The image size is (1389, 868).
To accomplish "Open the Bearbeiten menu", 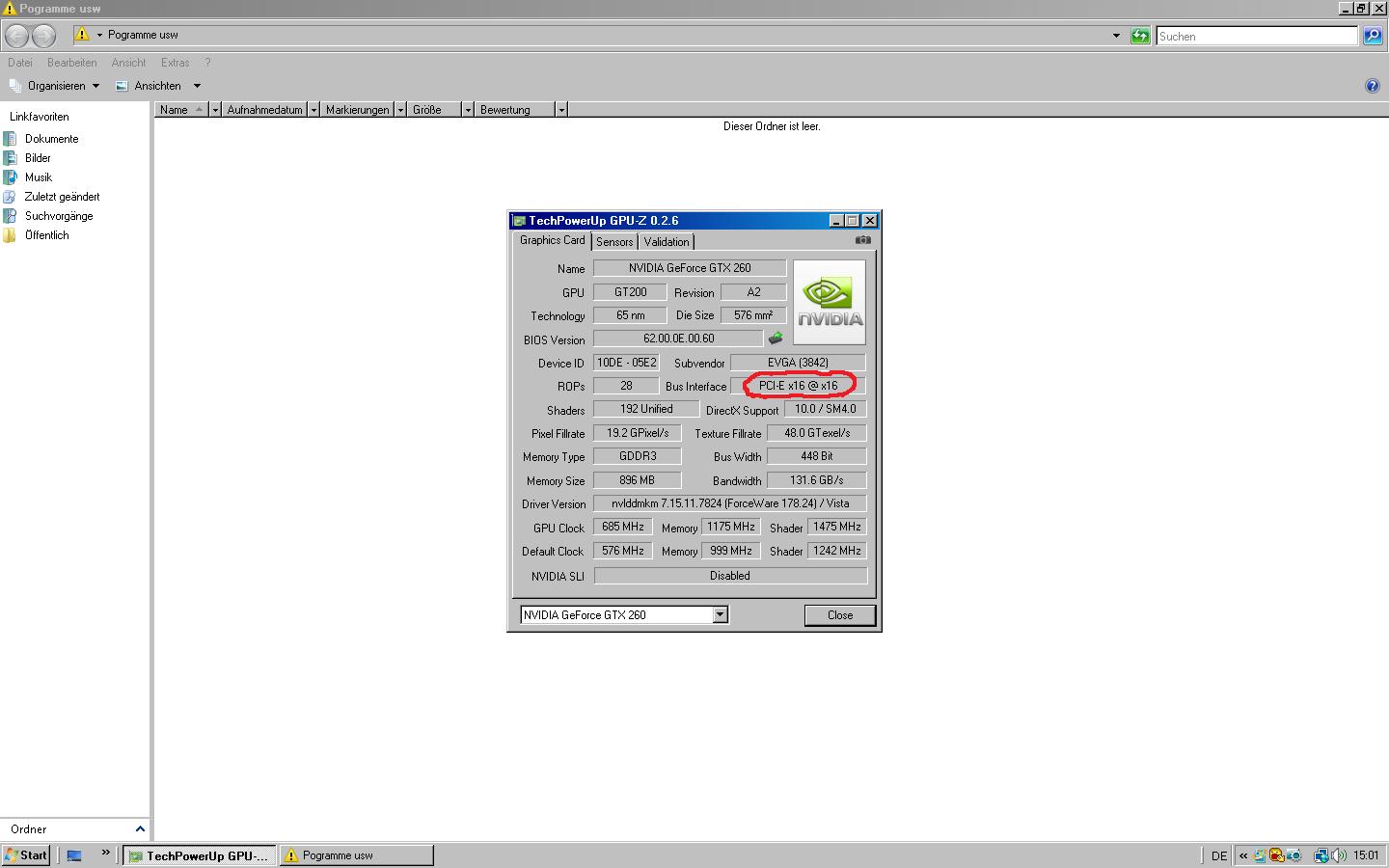I will point(71,63).
